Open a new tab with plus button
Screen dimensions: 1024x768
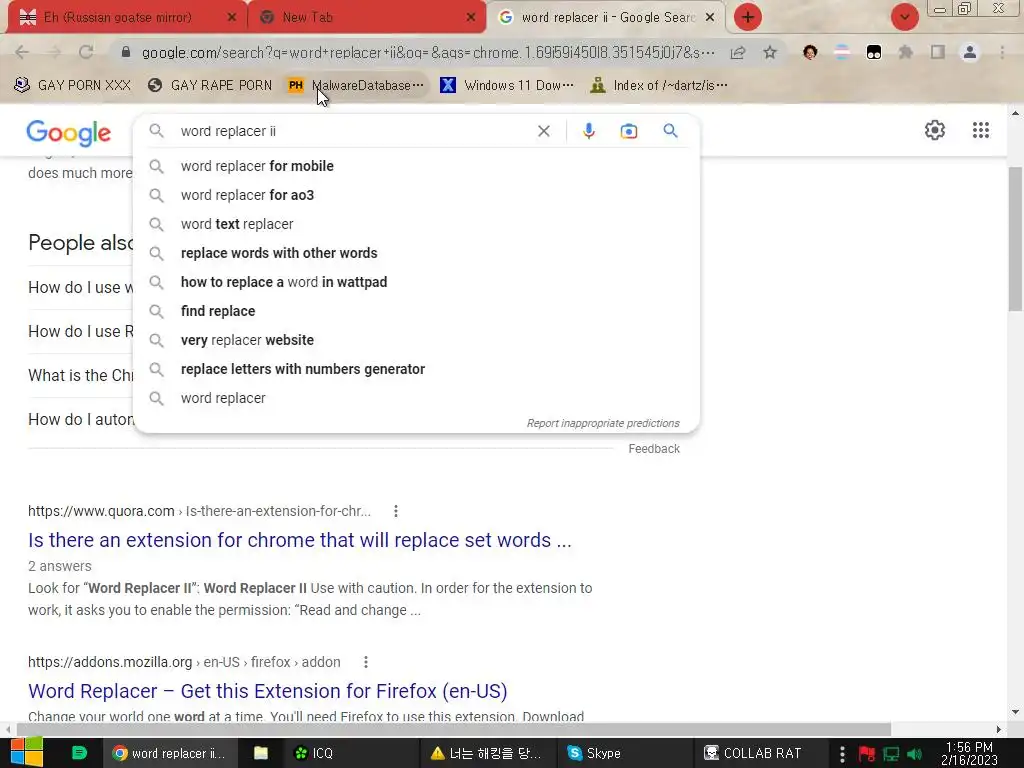(748, 17)
